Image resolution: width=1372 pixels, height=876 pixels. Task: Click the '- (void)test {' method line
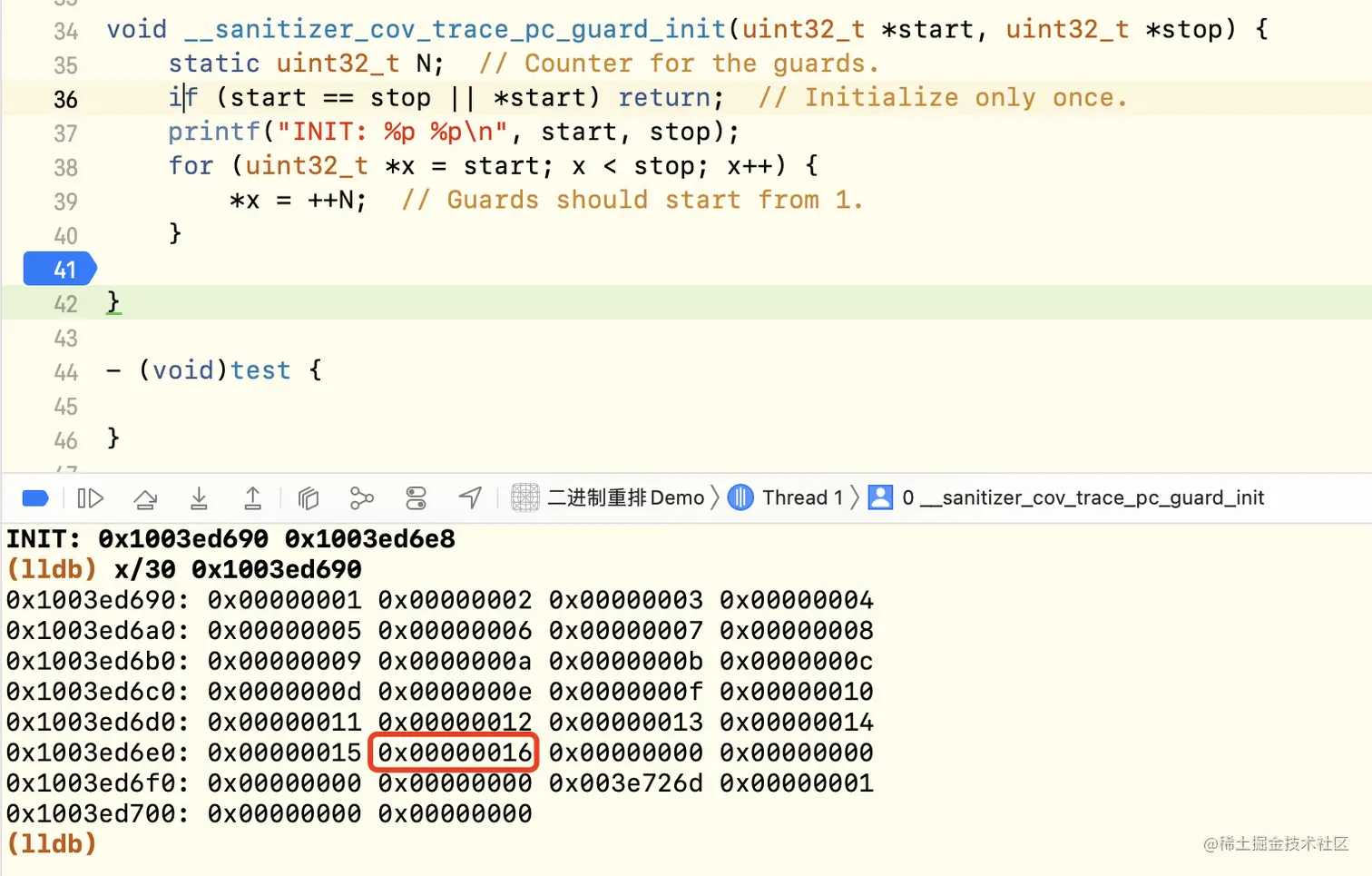pos(214,370)
